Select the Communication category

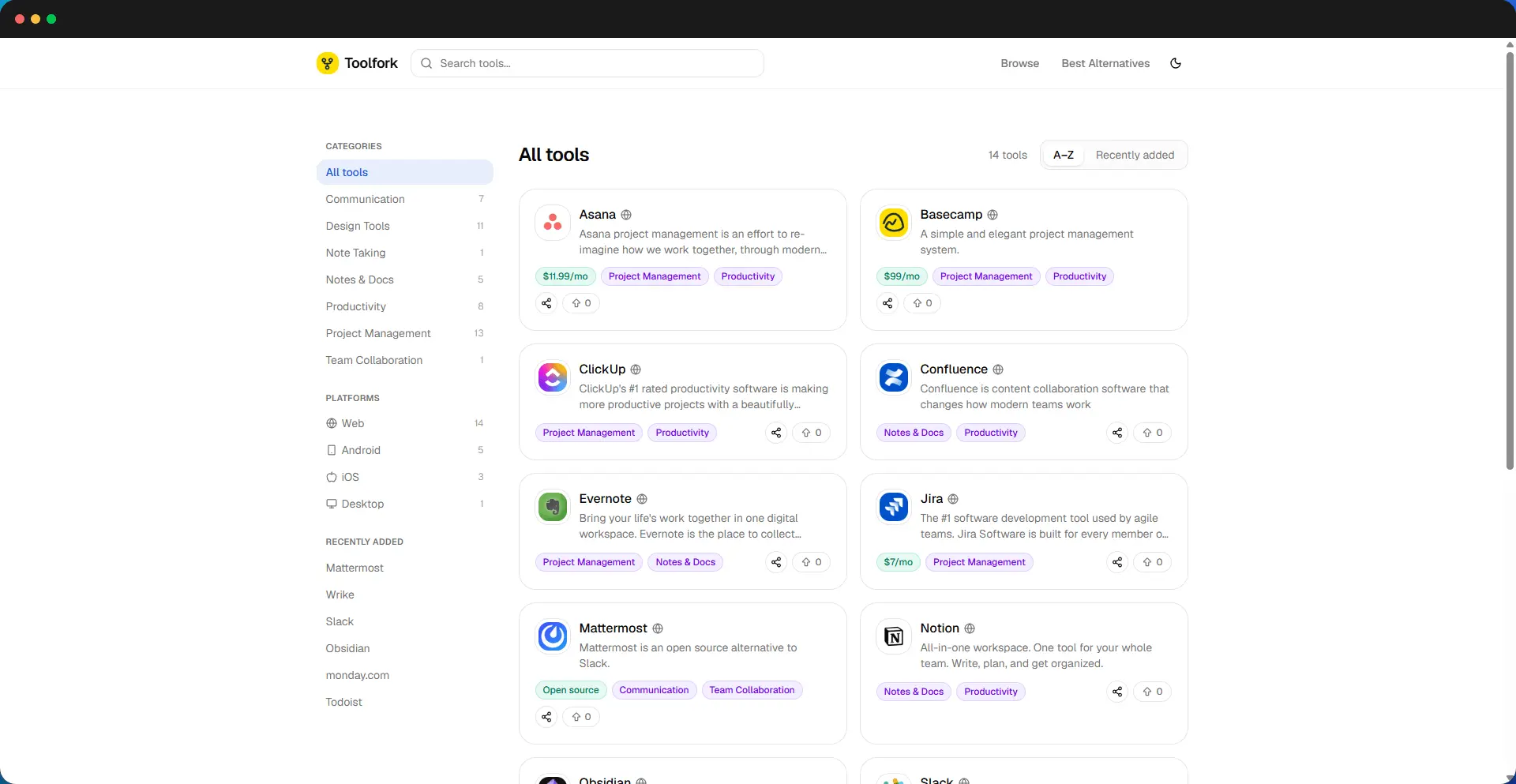click(x=405, y=199)
